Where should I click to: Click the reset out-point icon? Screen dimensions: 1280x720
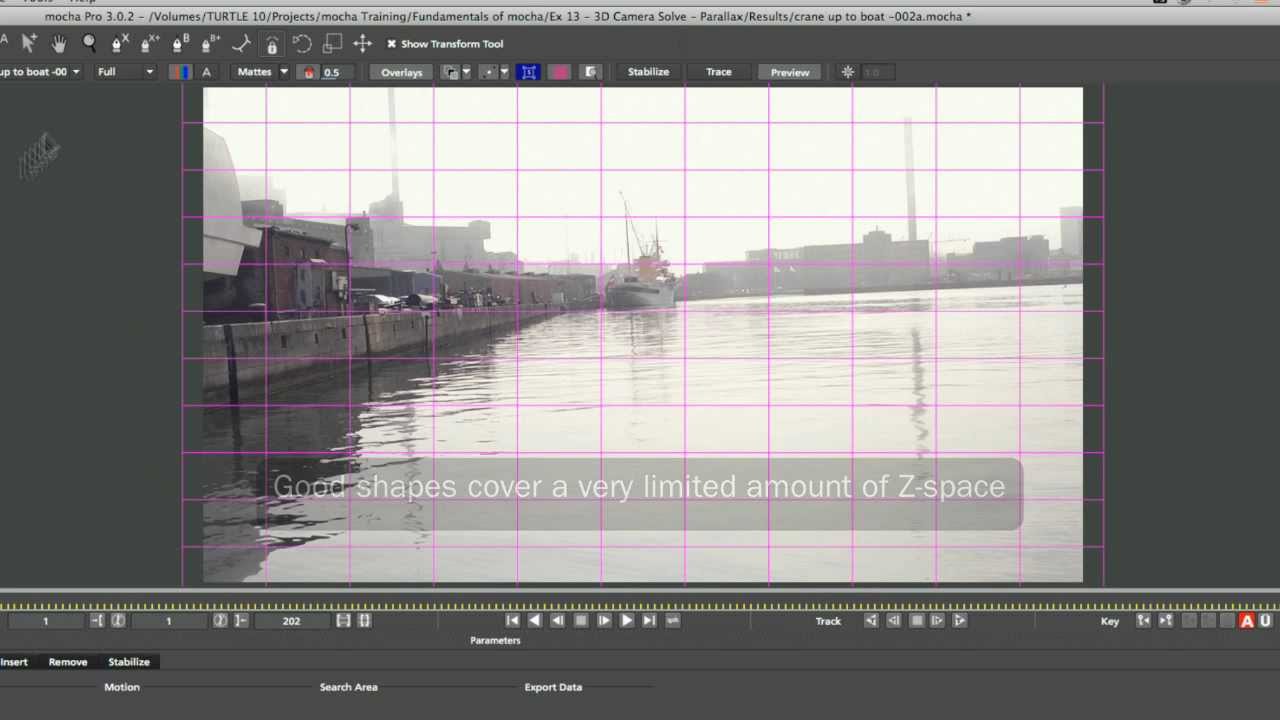[220, 621]
